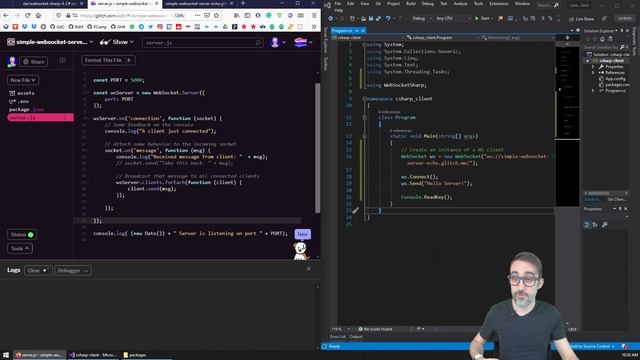Click the Glitch dog mascot

[300, 251]
